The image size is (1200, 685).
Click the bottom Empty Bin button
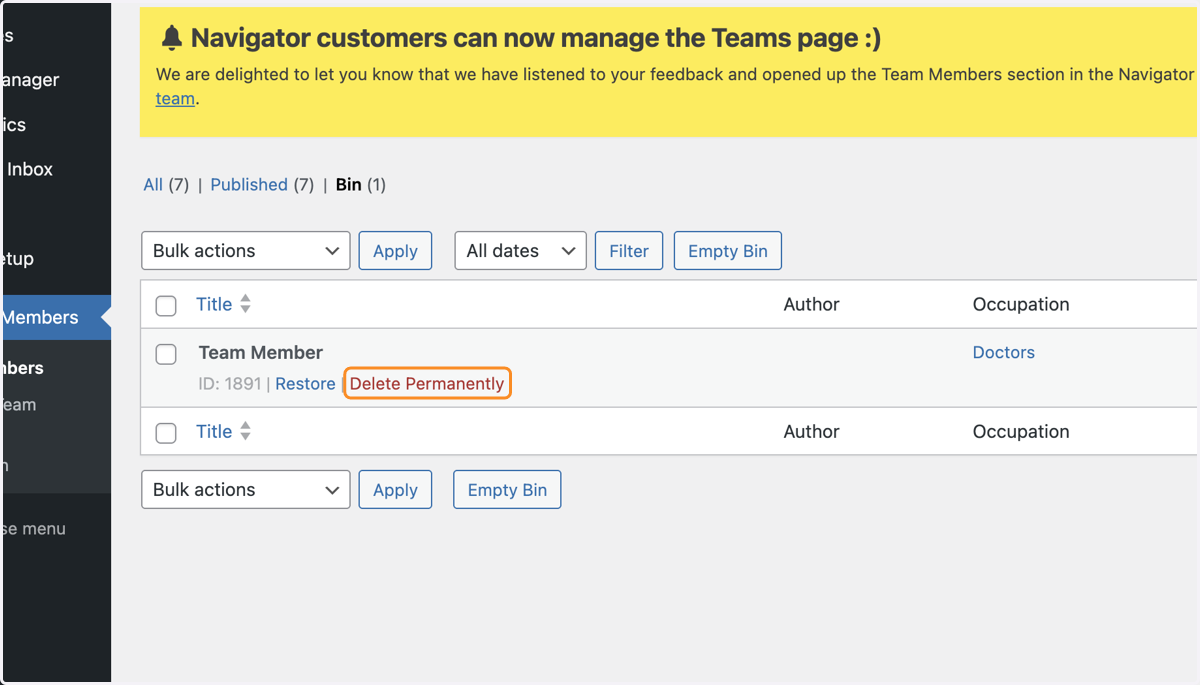tap(507, 490)
